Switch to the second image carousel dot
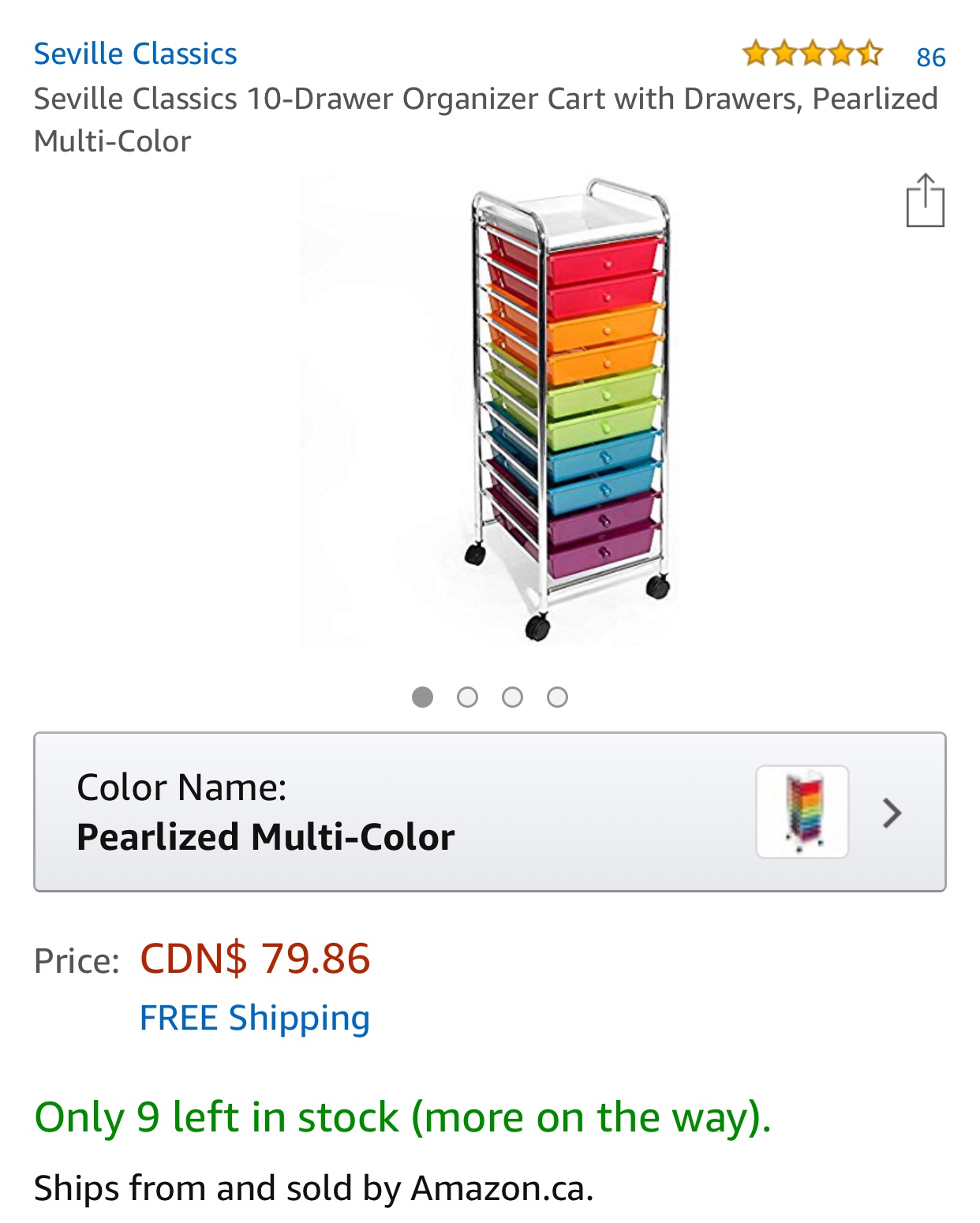Screen dimensions: 980x1223 point(467,697)
